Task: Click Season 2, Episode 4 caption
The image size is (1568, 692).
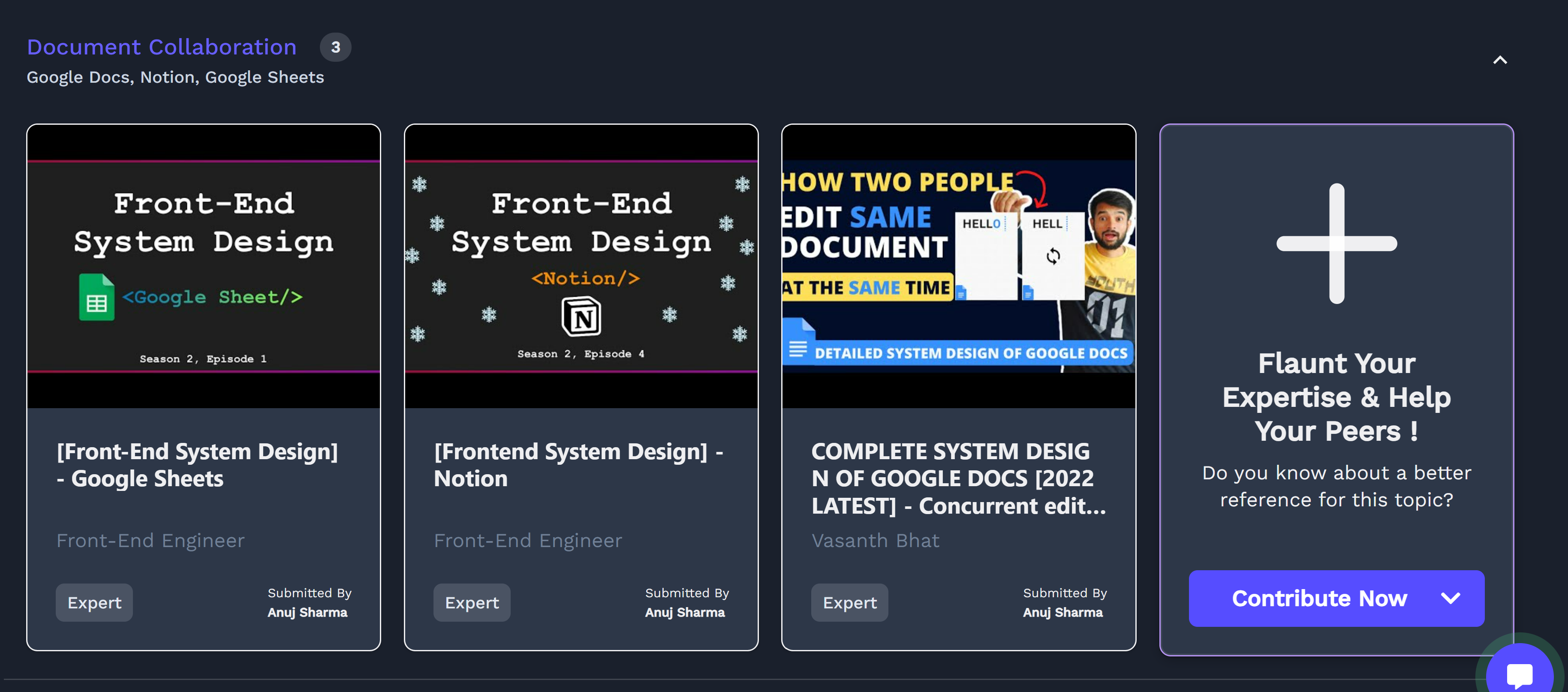Action: pos(581,354)
